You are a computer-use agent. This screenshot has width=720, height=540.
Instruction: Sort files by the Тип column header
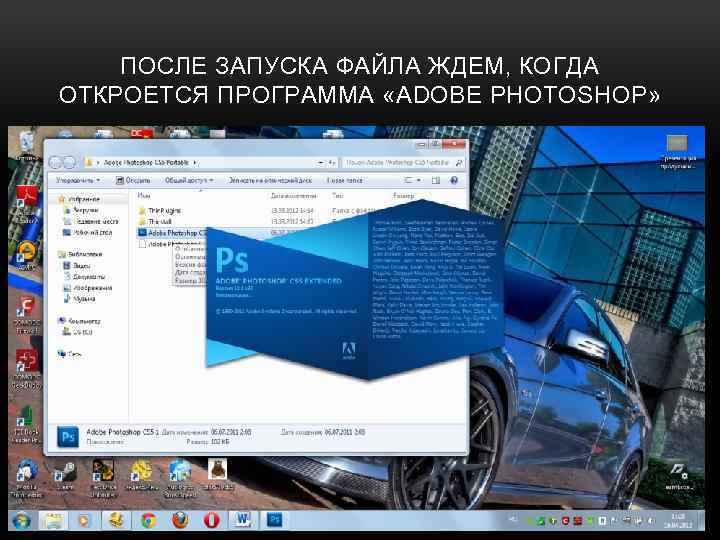coord(338,196)
